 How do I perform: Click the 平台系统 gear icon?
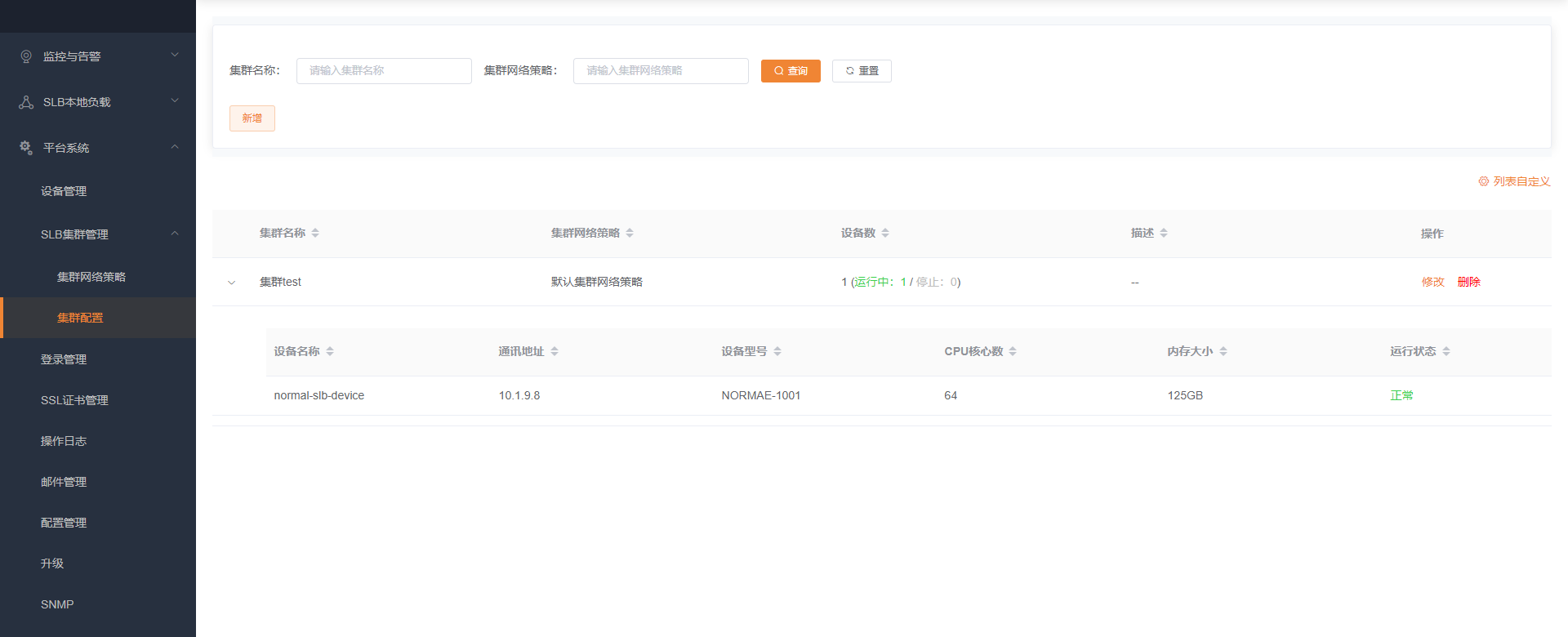[26, 148]
